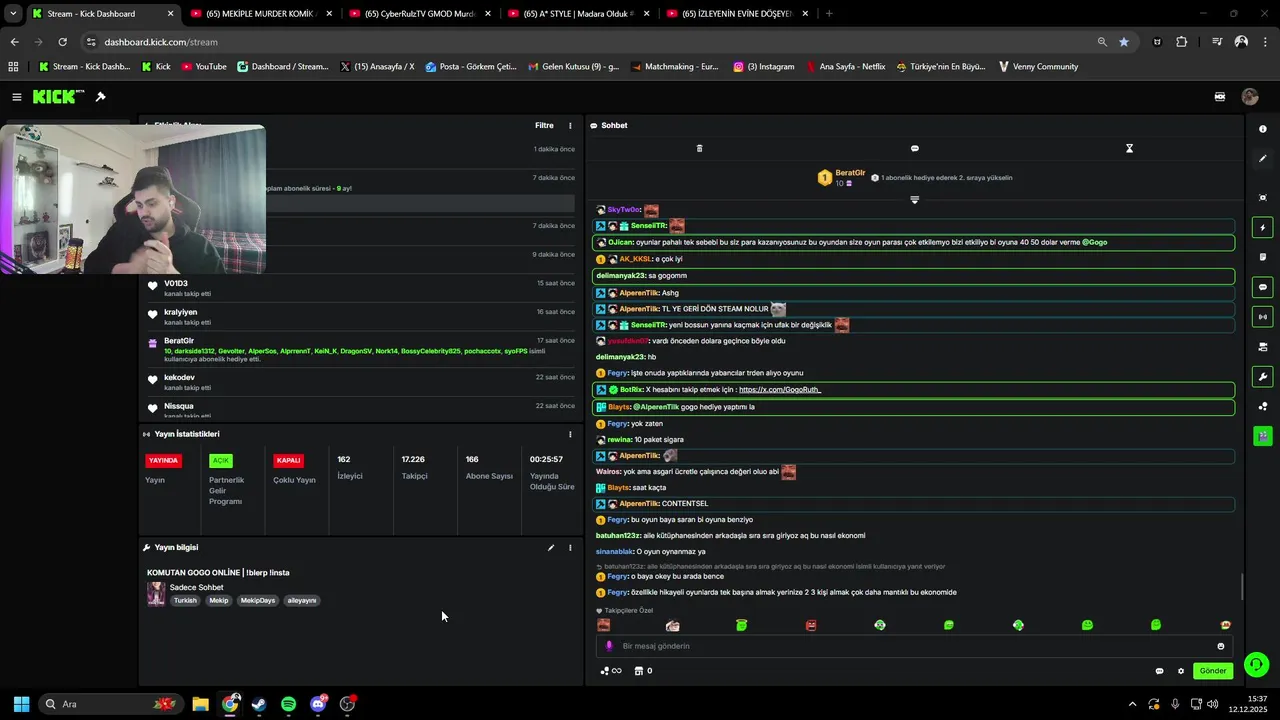This screenshot has height=720, width=1280.
Task: Open the Kick hamburger menu
Action: 17,97
